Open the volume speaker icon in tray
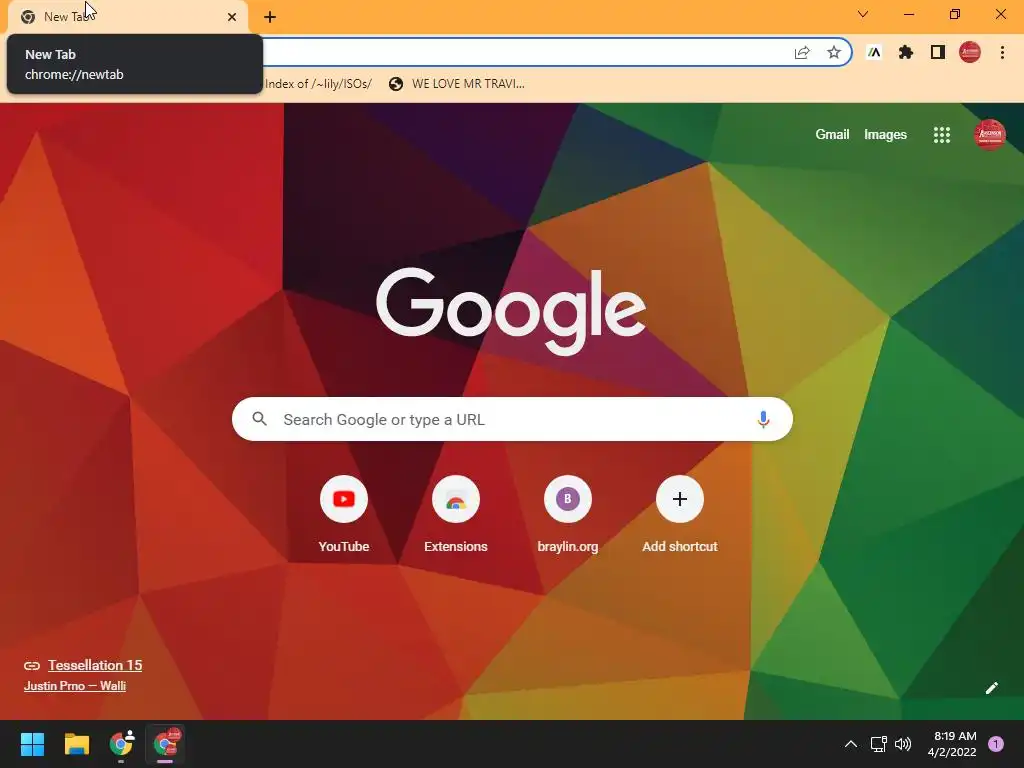1024x768 pixels. [x=903, y=744]
